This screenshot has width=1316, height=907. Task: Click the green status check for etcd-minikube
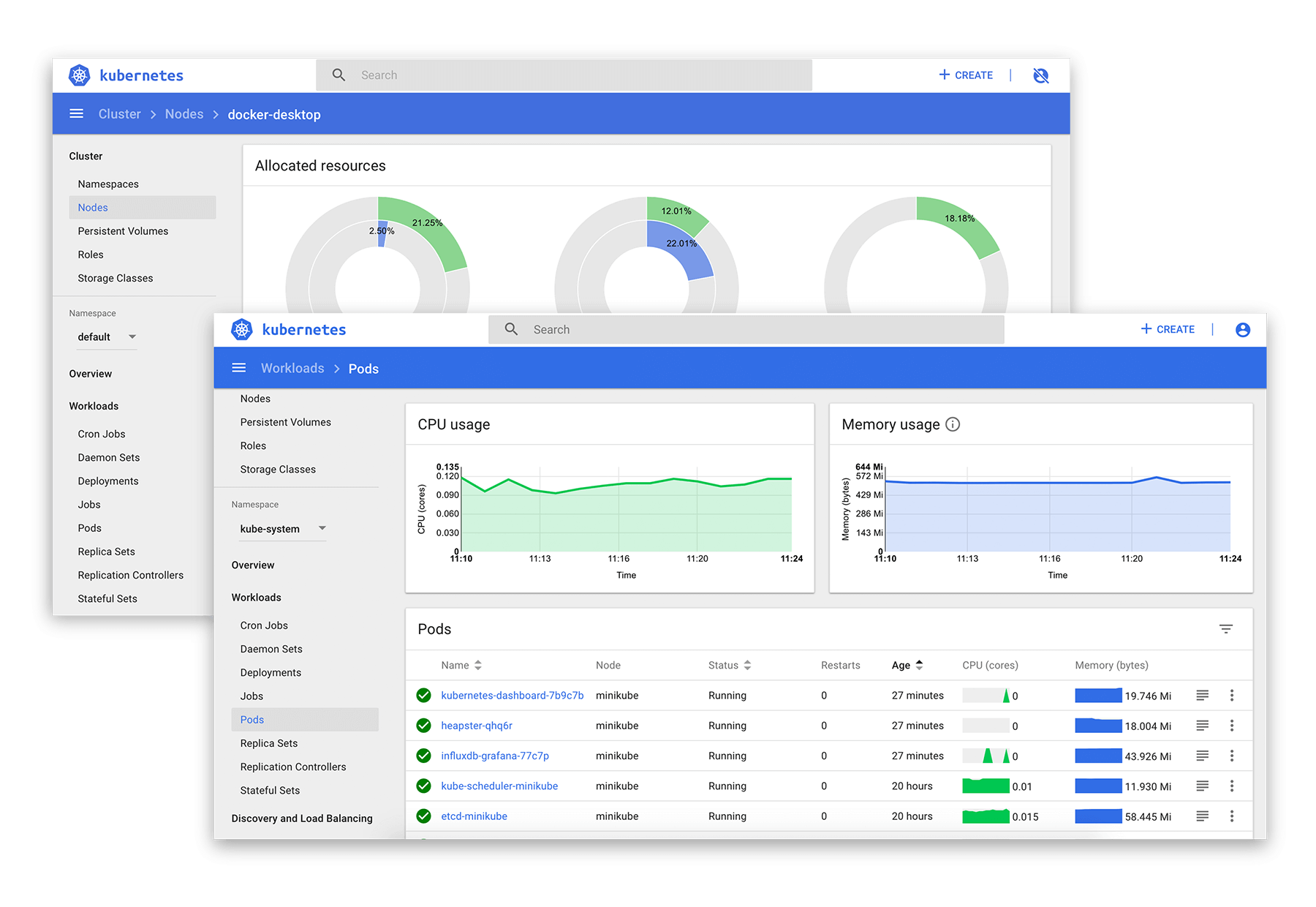tap(423, 816)
